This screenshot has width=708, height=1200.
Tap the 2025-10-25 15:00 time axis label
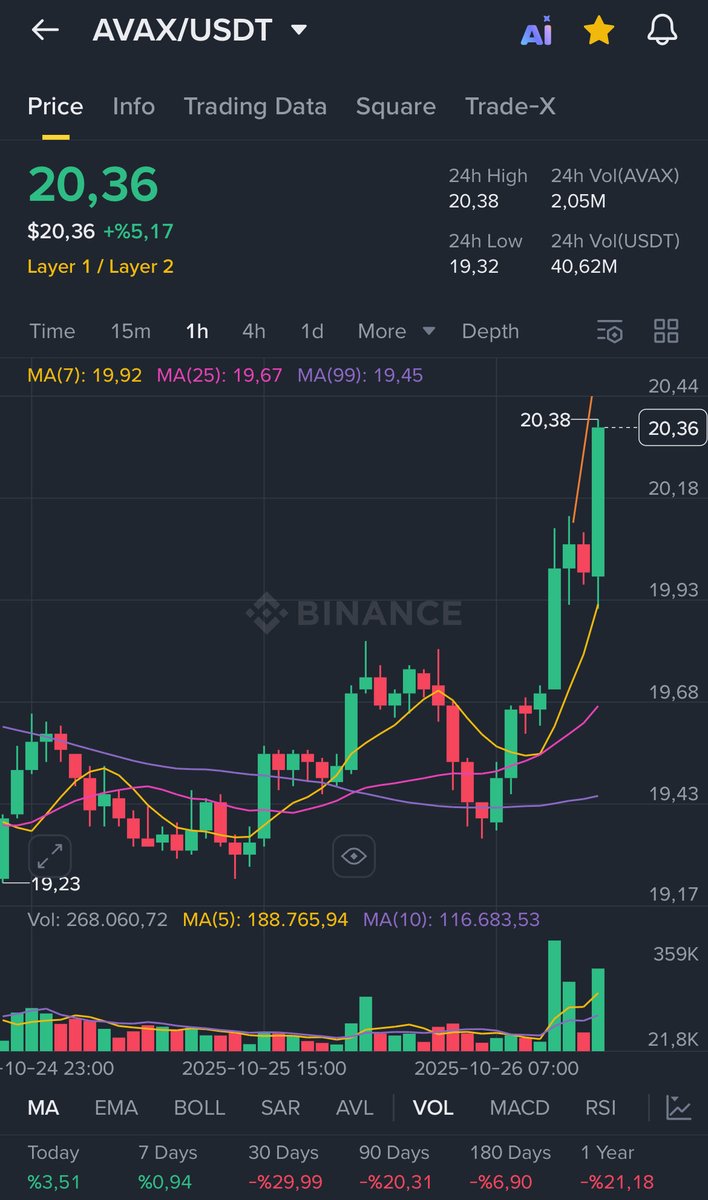(x=264, y=1068)
